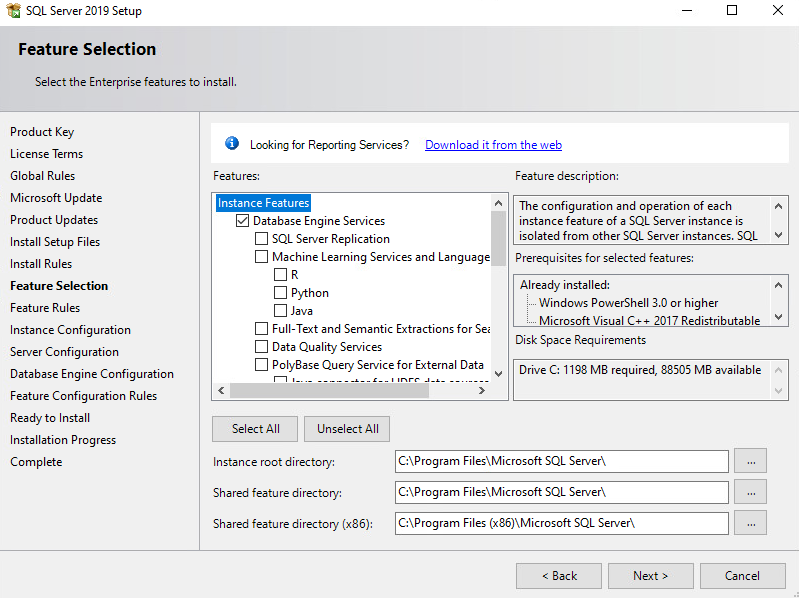The width and height of the screenshot is (799, 598).
Task: Browse for Instance root directory
Action: click(751, 461)
